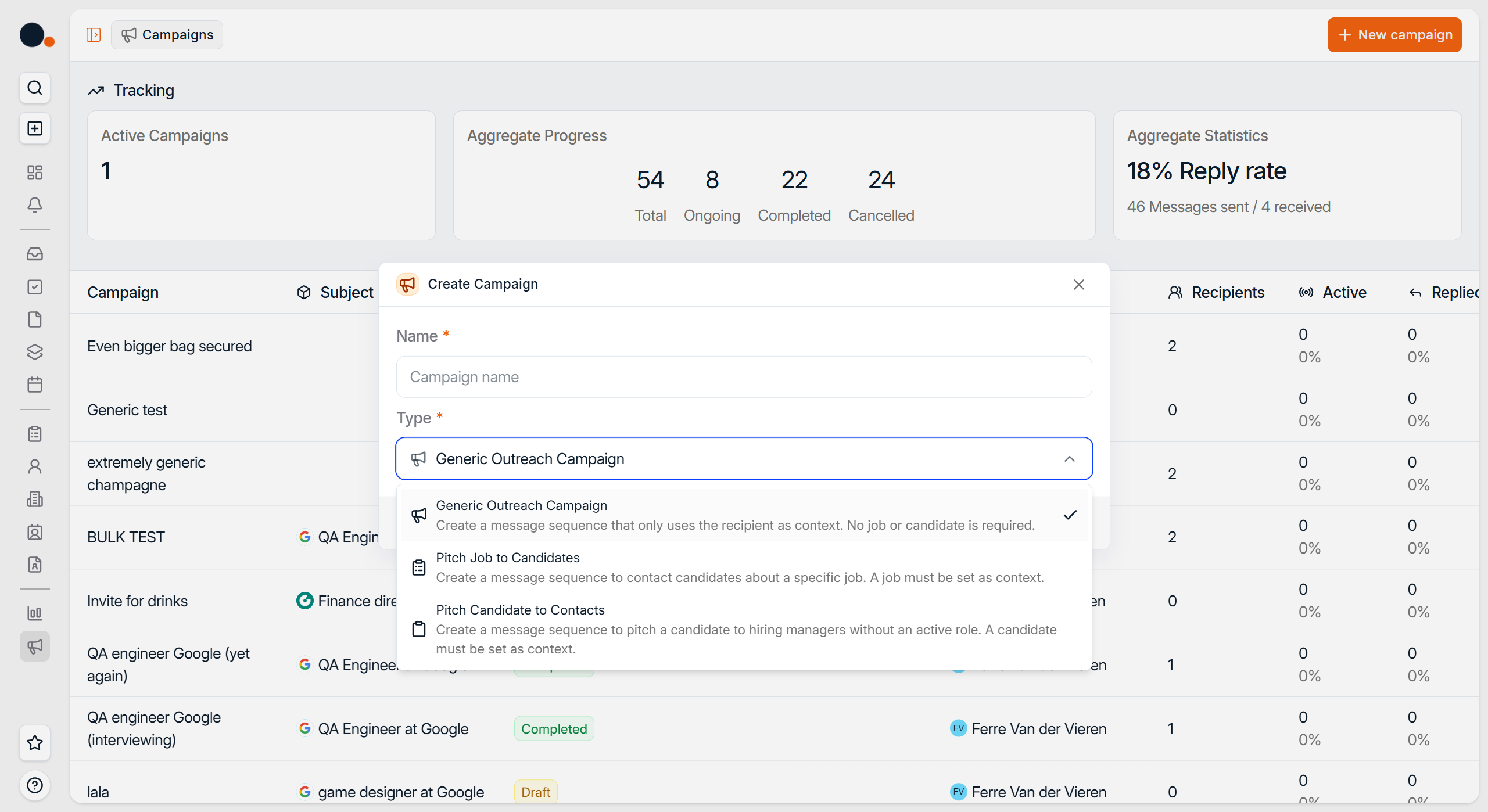Click the dashboard grid icon in sidebar
This screenshot has height=812, width=1488.
coord(35,173)
